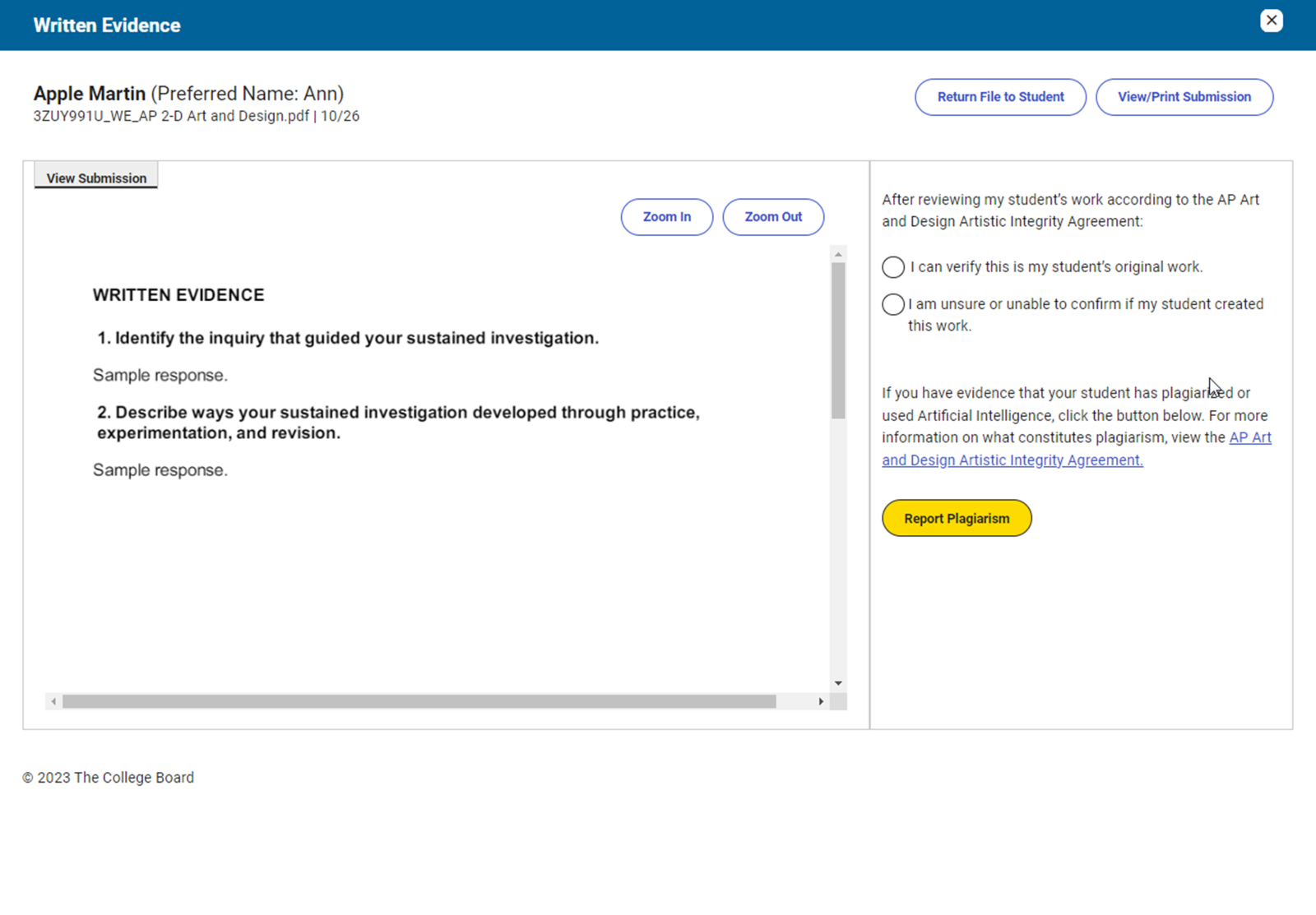Viewport: 1316px width, 915px height.
Task: Click the WRITTEN EVIDENCE heading in document
Action: (178, 295)
